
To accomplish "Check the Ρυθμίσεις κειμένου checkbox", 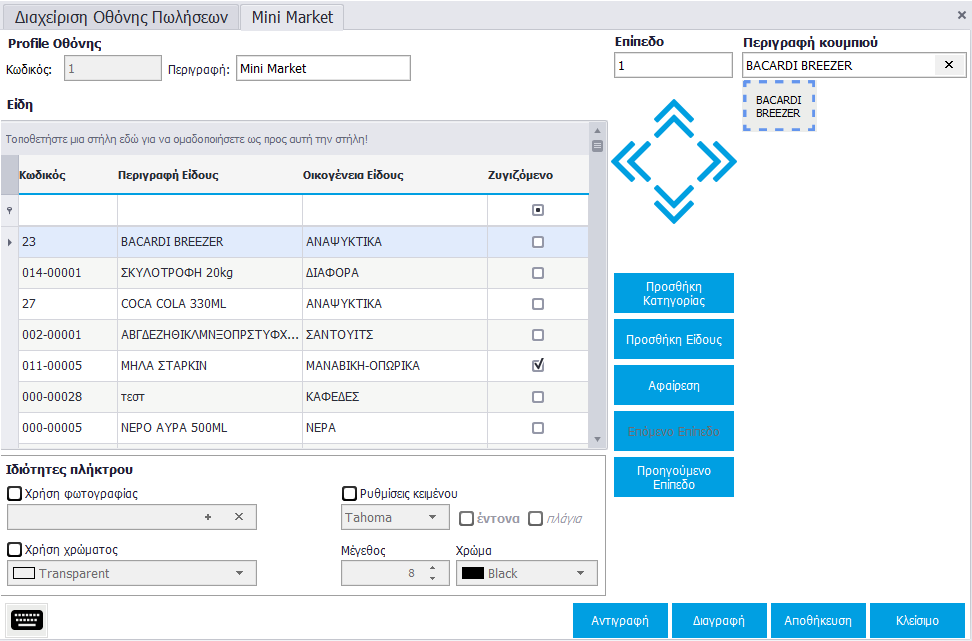I will (x=350, y=493).
